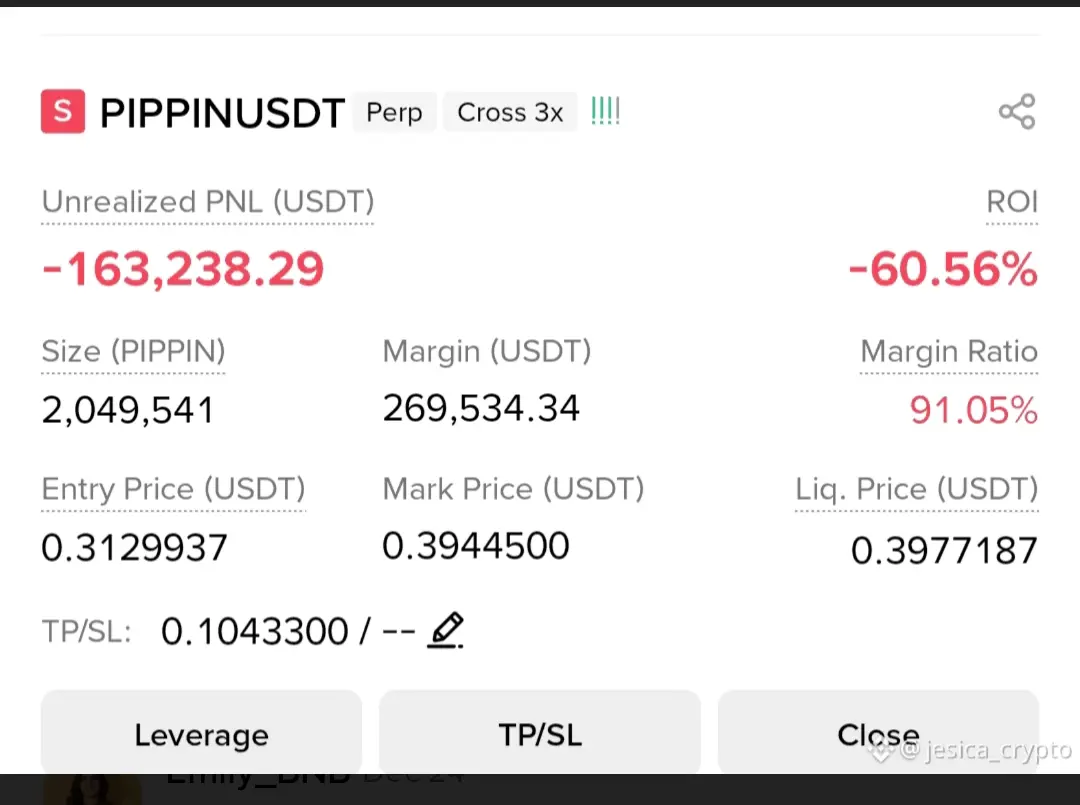Tap the Cross 3x margin mode tag

click(510, 112)
